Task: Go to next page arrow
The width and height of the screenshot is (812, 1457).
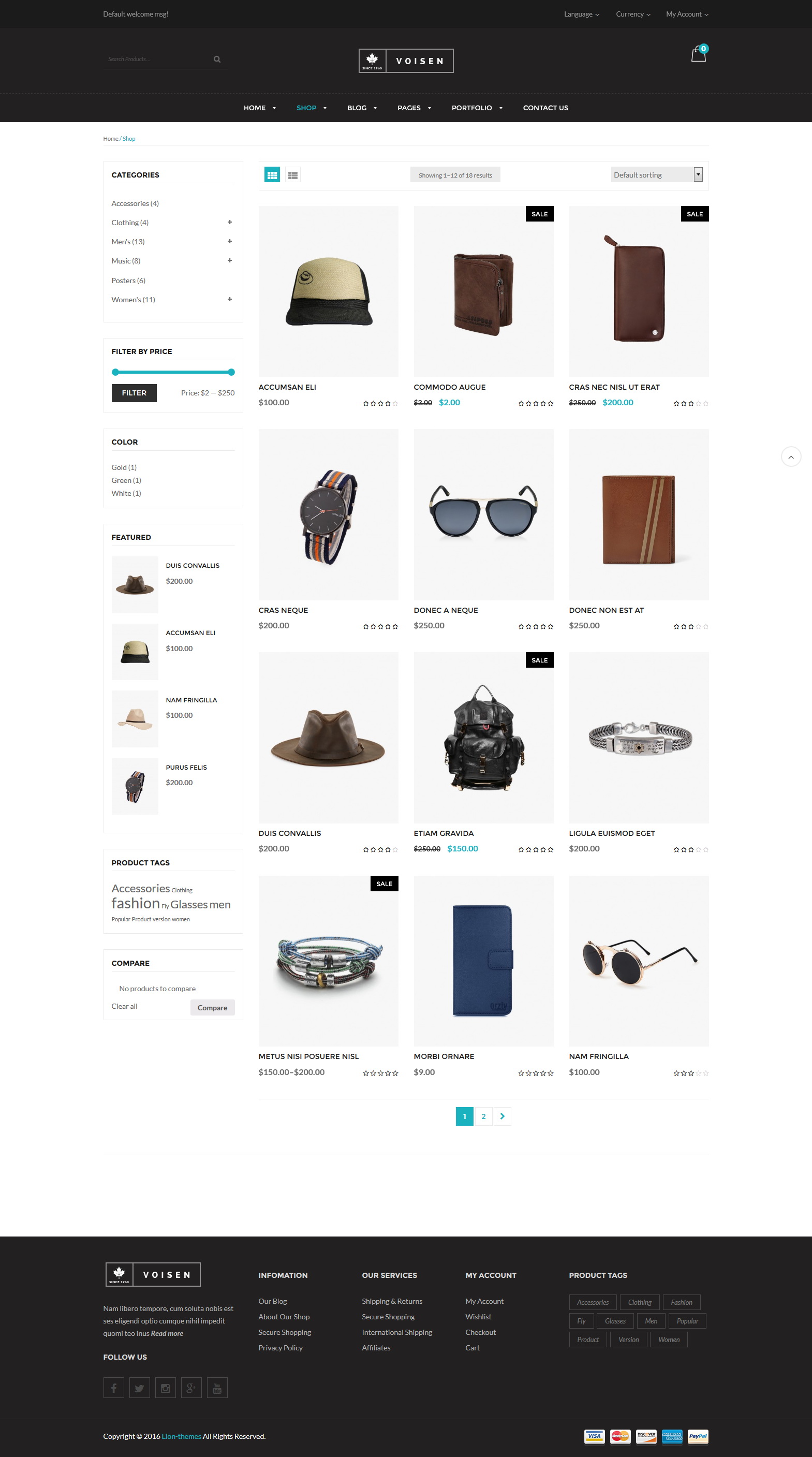Action: 502,1116
